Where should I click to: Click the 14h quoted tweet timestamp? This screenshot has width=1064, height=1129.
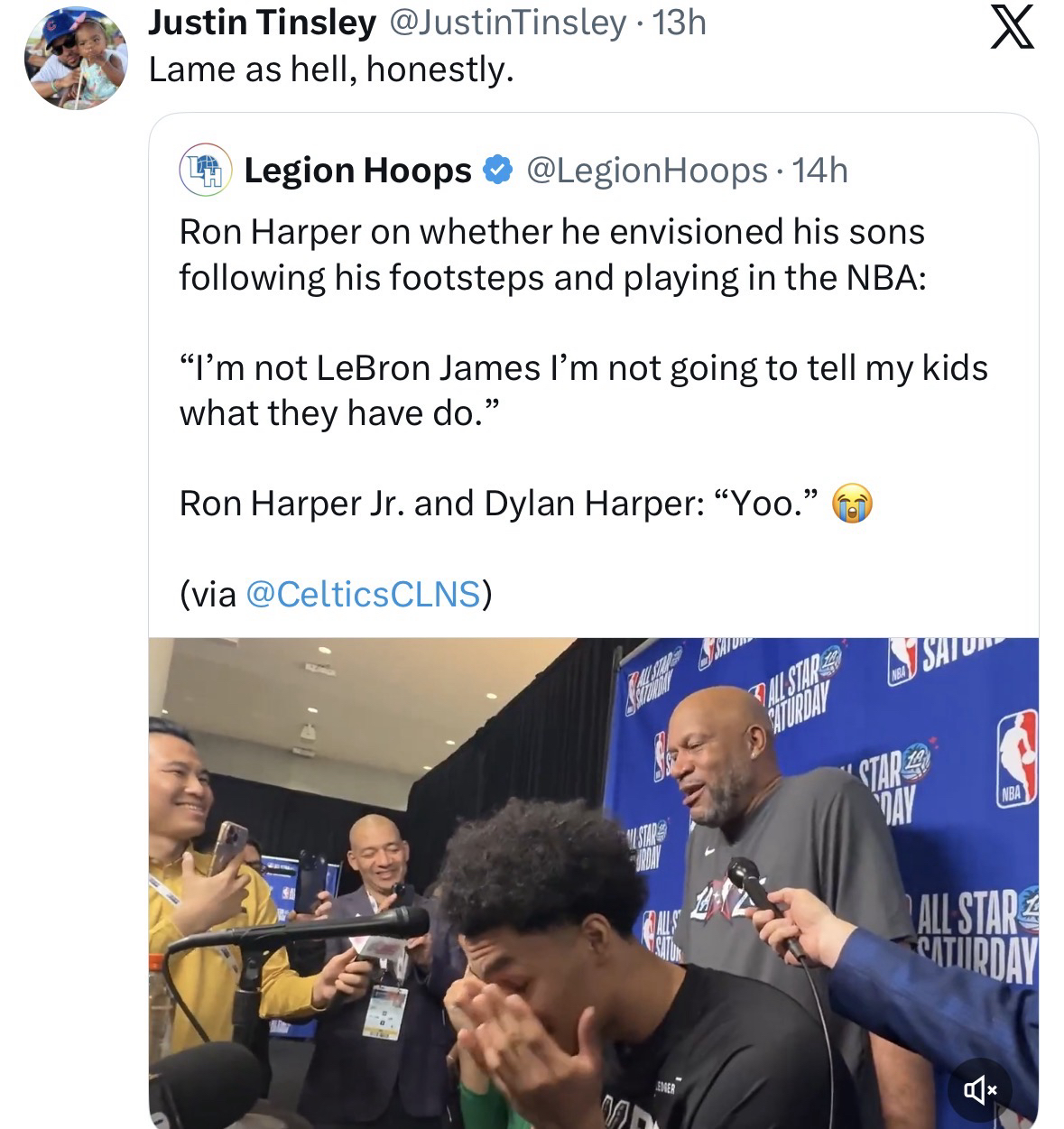tap(820, 170)
